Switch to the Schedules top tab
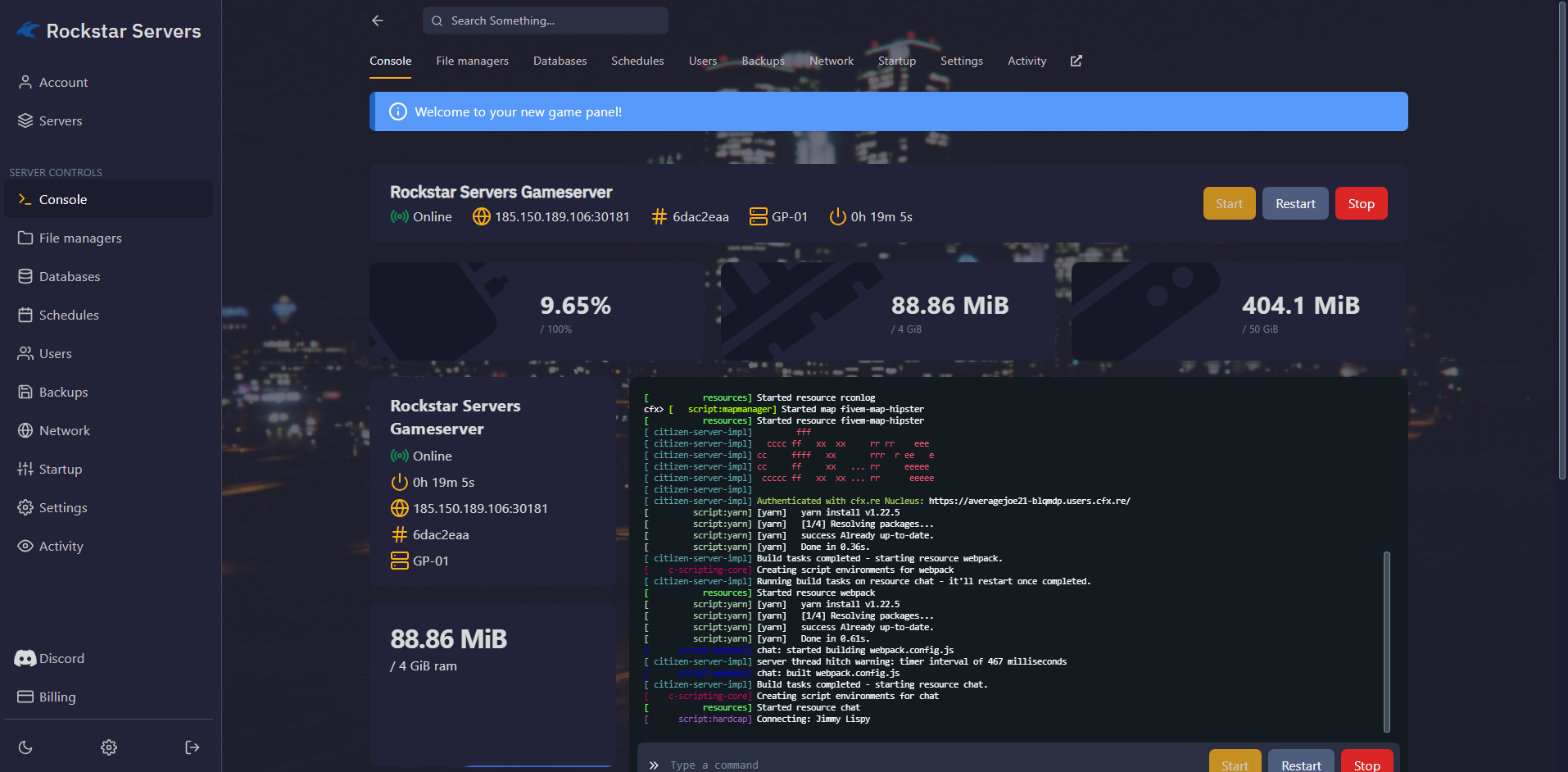The width and height of the screenshot is (1568, 772). click(x=637, y=61)
